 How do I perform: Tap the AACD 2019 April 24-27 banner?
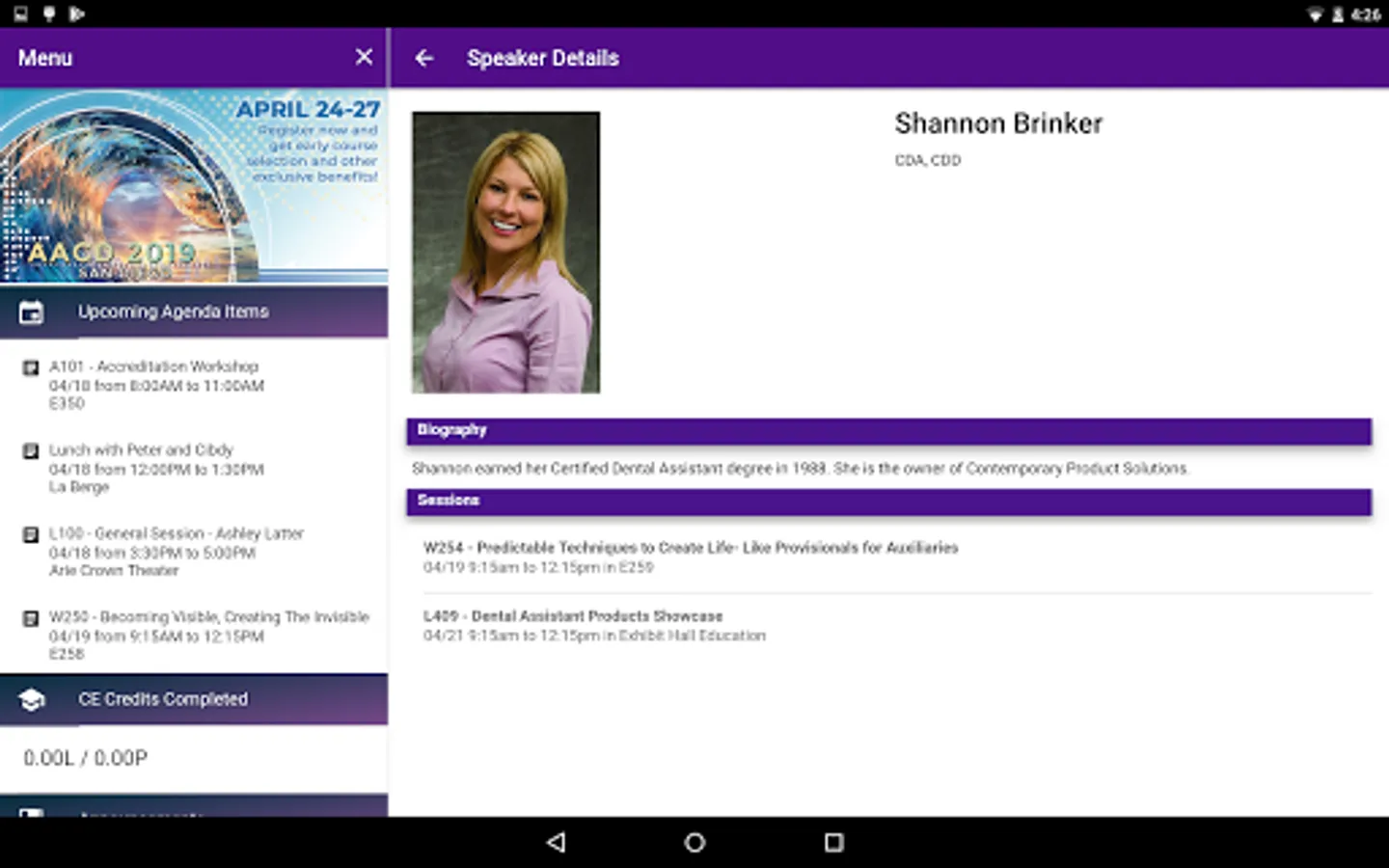click(194, 186)
